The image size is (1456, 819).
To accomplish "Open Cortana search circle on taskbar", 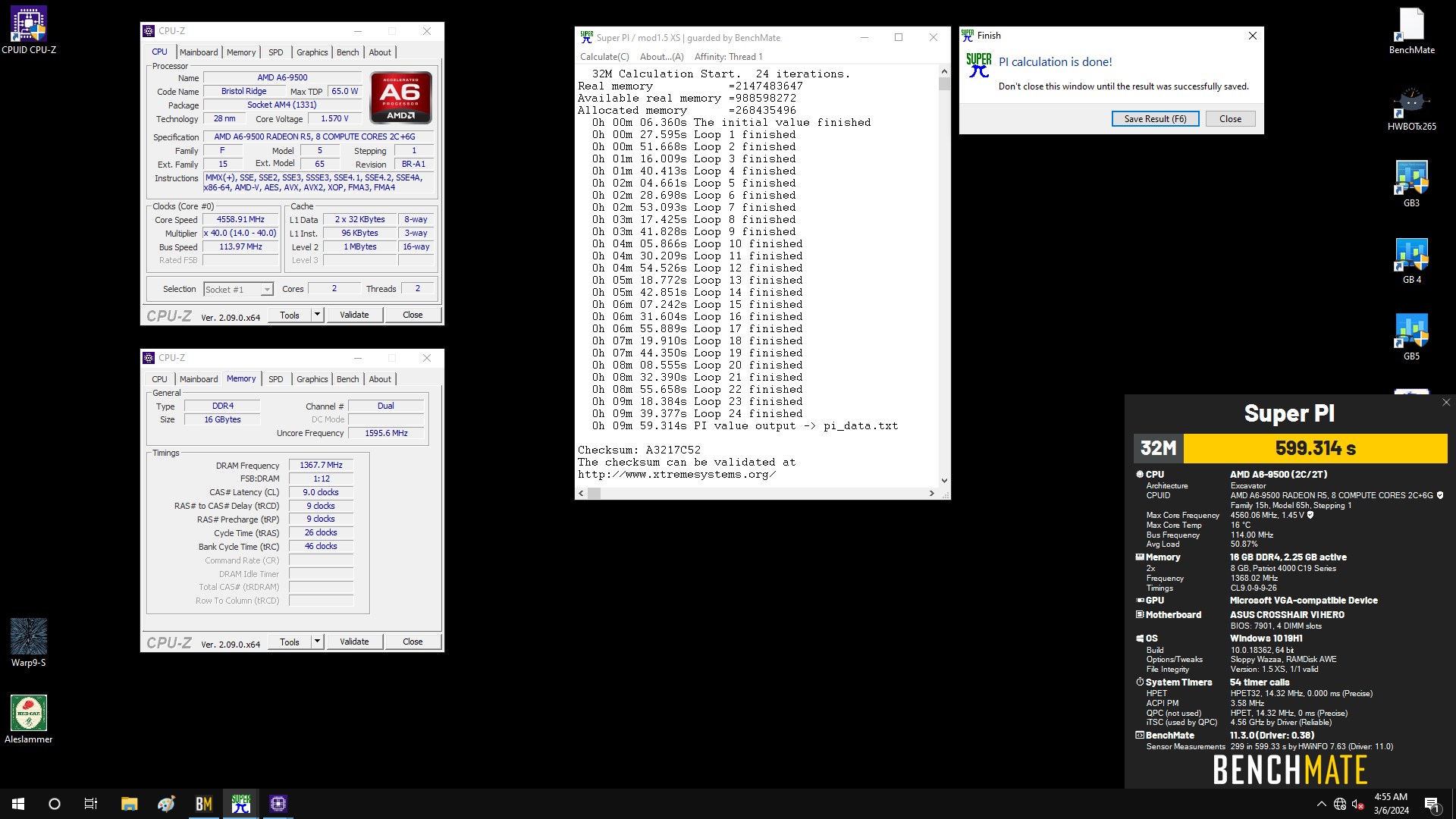I will point(55,804).
